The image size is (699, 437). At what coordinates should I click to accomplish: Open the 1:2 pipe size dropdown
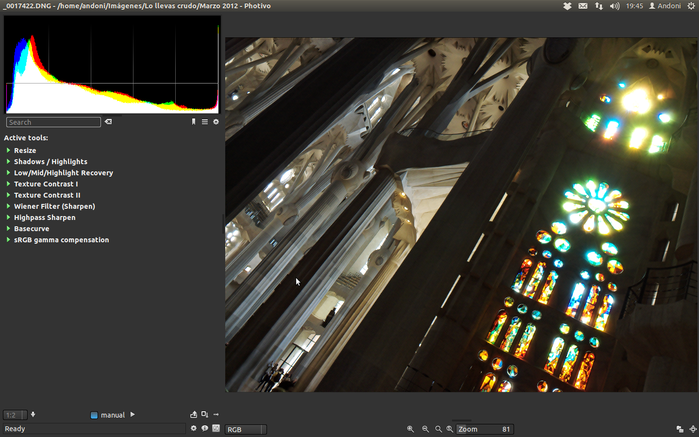coord(15,414)
